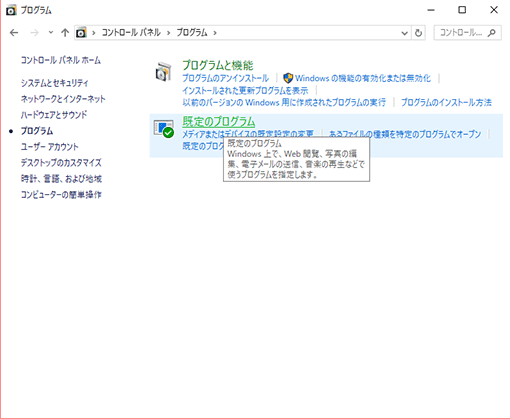Open コントロール パネル ホーム link
This screenshot has width=510, height=419.
pos(61,60)
